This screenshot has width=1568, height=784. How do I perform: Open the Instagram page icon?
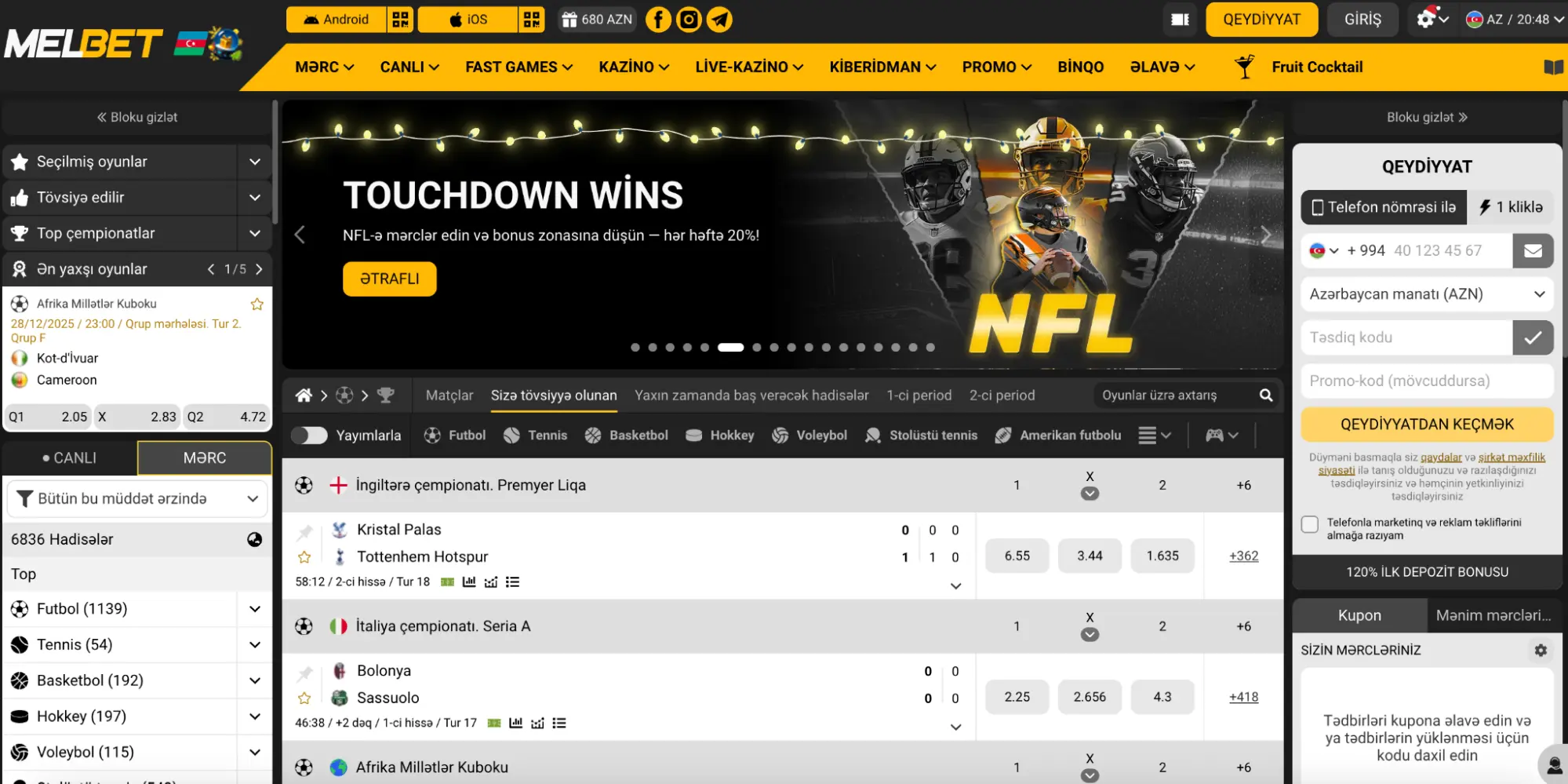689,20
